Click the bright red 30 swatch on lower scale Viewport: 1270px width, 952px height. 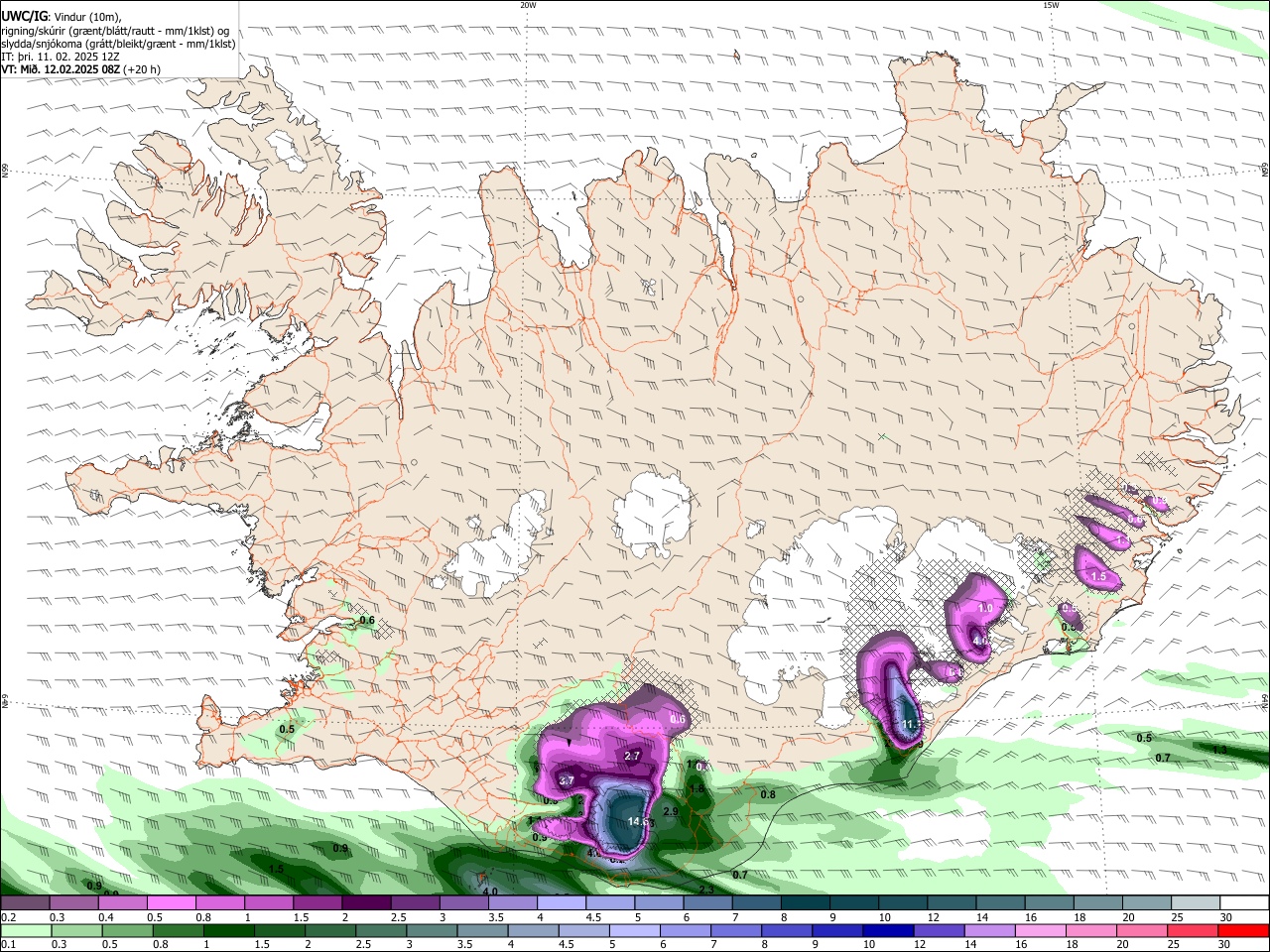point(1244,930)
